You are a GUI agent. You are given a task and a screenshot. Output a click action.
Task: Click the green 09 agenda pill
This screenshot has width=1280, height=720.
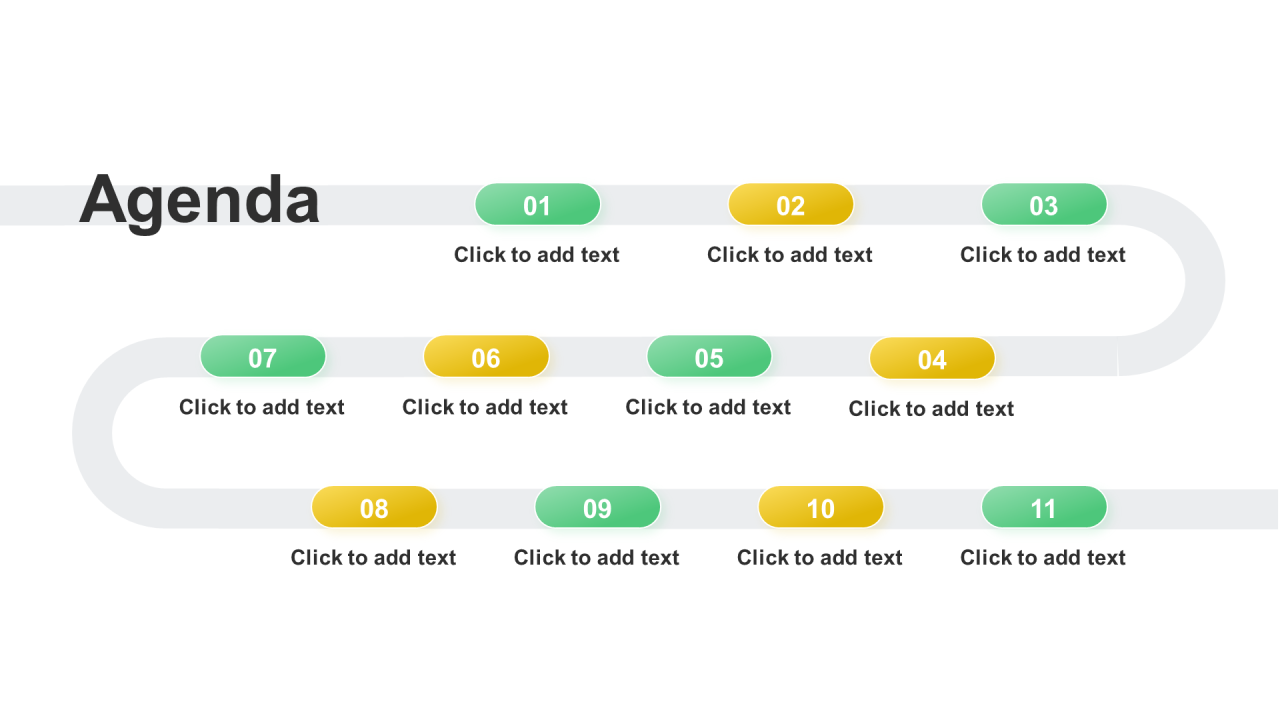click(597, 507)
